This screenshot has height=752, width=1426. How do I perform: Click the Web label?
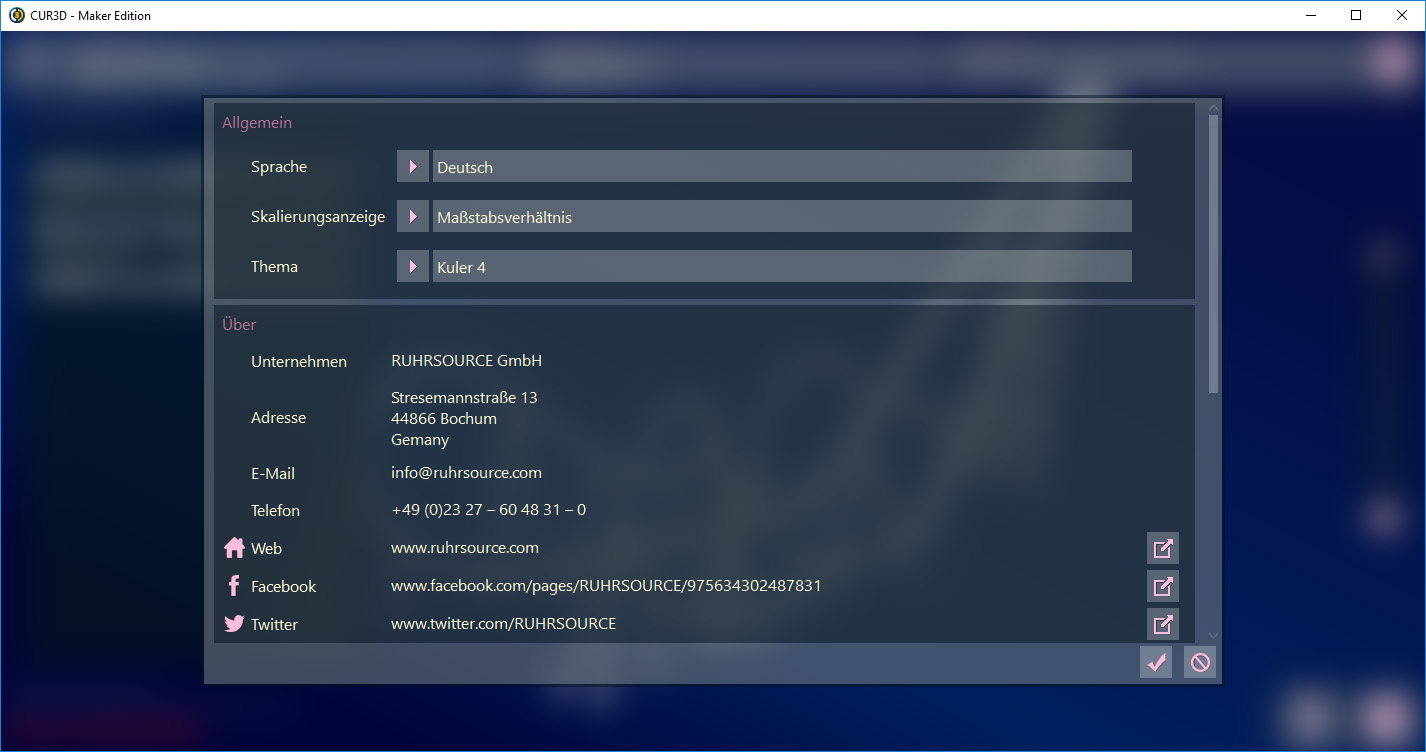point(266,549)
